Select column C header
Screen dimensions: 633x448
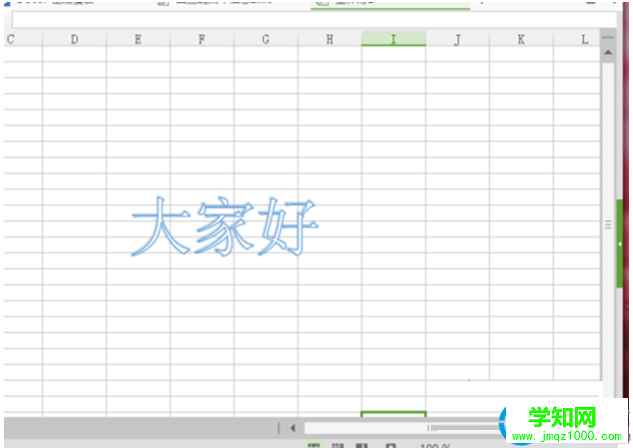[23, 39]
